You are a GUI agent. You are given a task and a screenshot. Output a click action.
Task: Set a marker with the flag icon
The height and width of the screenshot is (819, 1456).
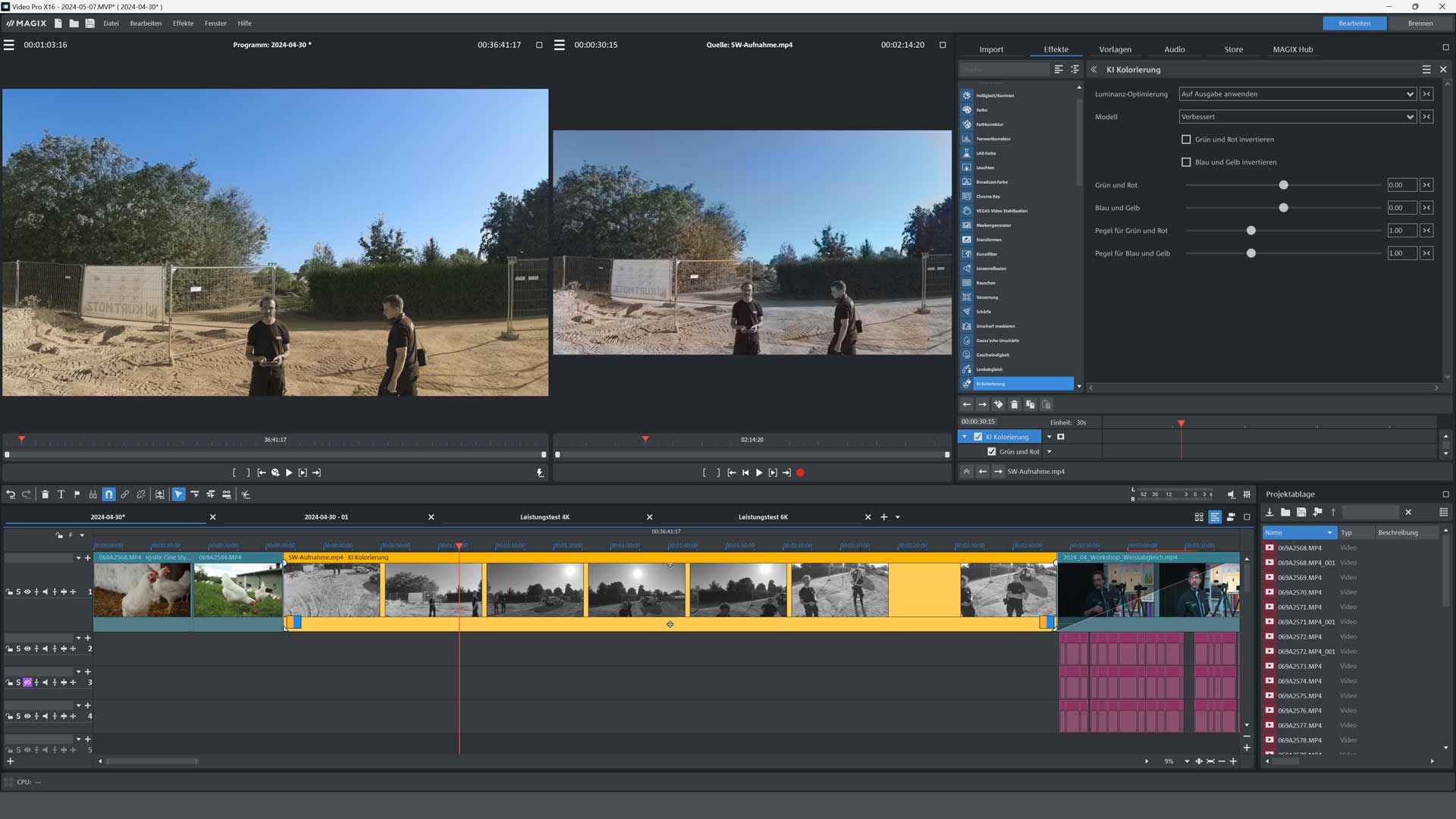click(77, 494)
